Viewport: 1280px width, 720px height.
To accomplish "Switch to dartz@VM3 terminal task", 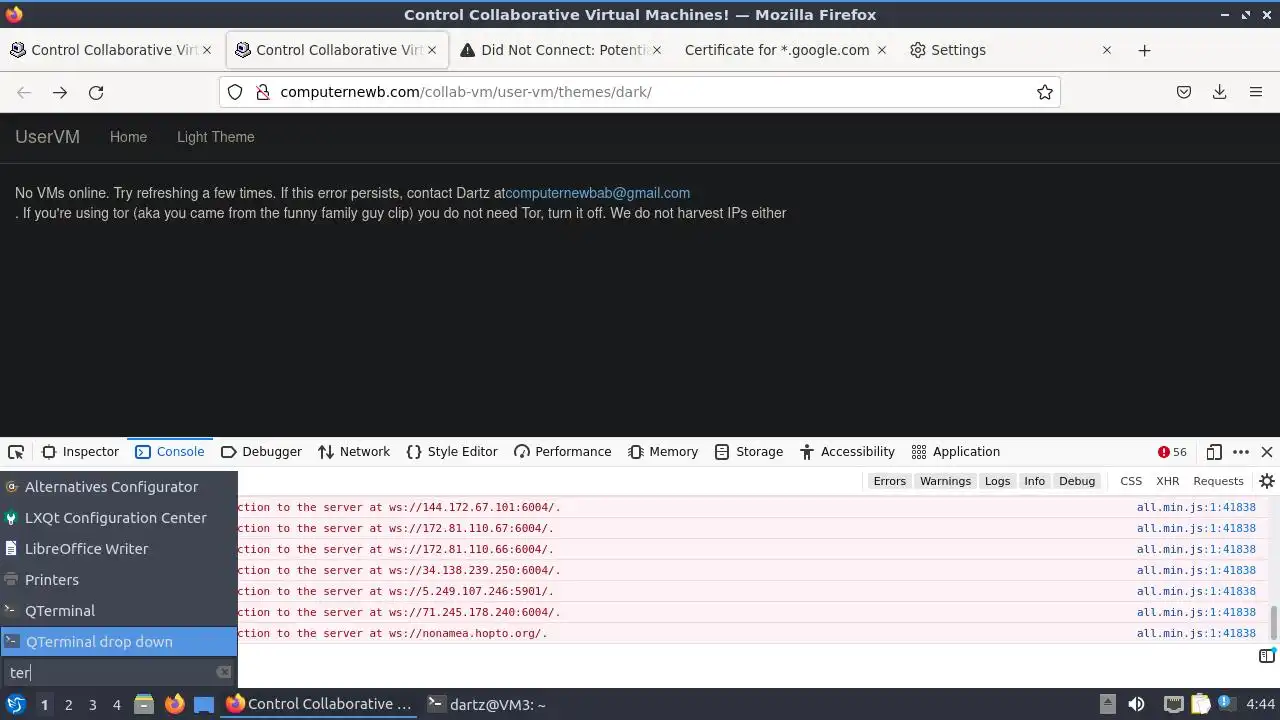I will tap(487, 704).
